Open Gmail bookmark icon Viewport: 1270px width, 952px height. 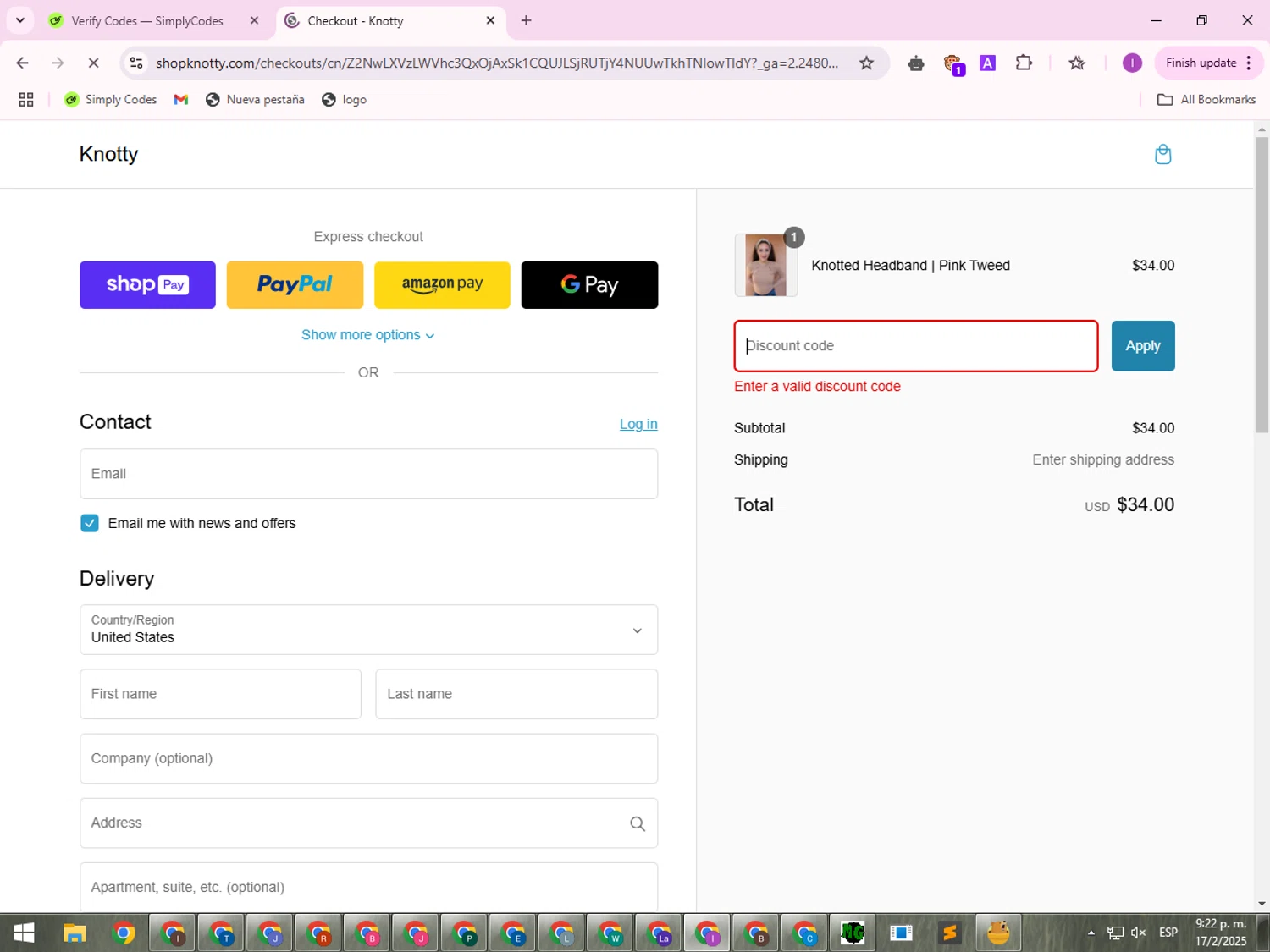coord(180,99)
